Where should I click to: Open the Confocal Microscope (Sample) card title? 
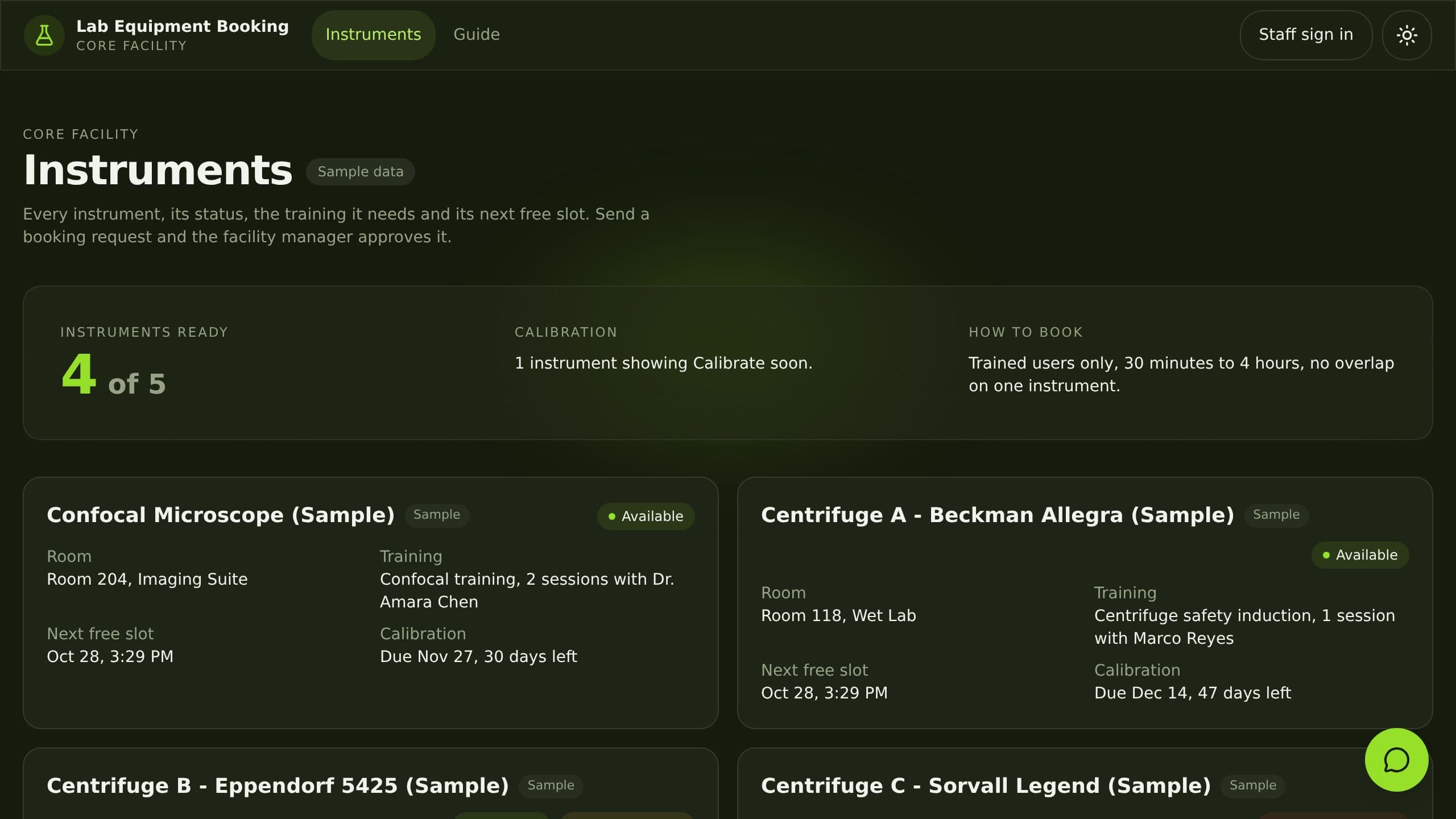point(221,515)
